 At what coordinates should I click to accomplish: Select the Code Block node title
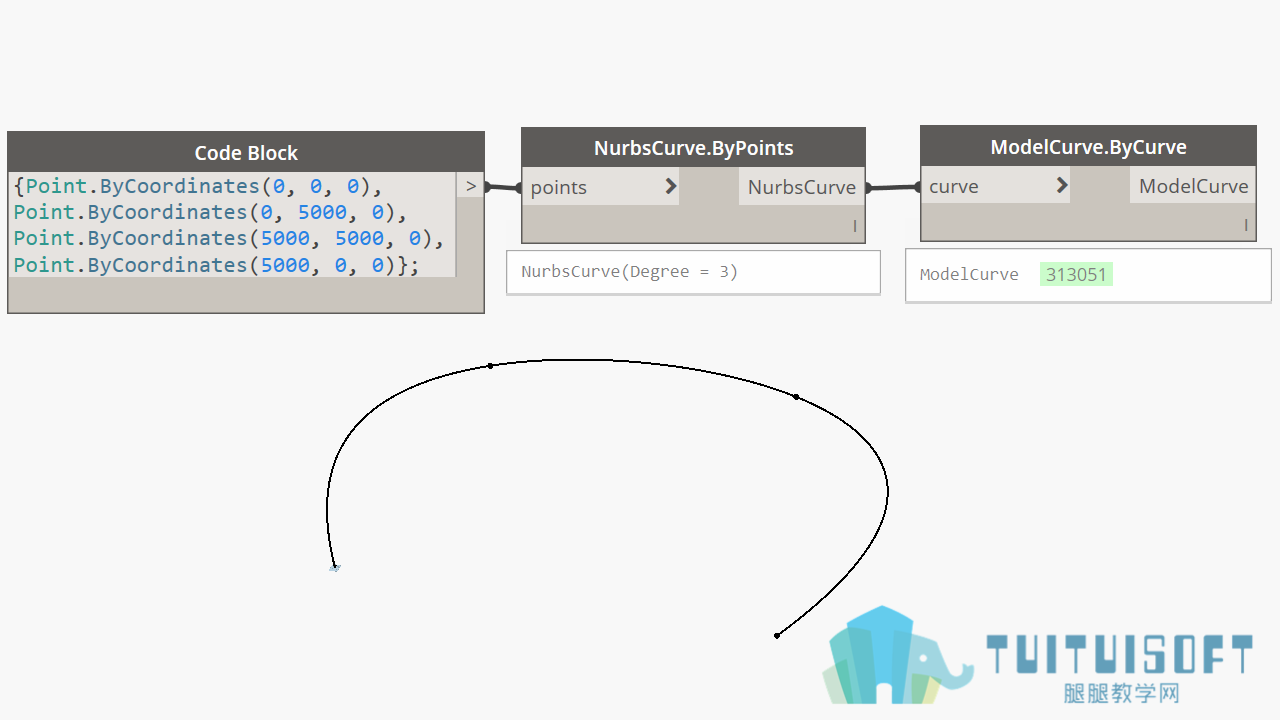246,153
